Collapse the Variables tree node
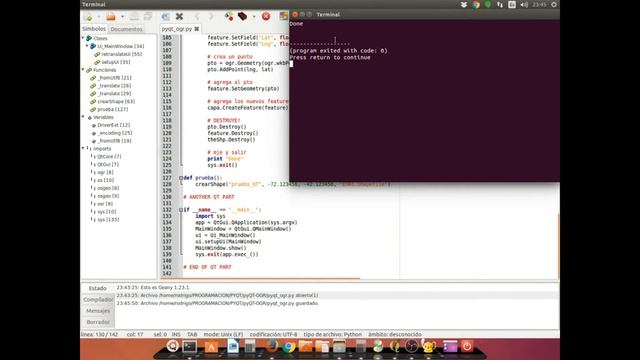 click(x=83, y=117)
